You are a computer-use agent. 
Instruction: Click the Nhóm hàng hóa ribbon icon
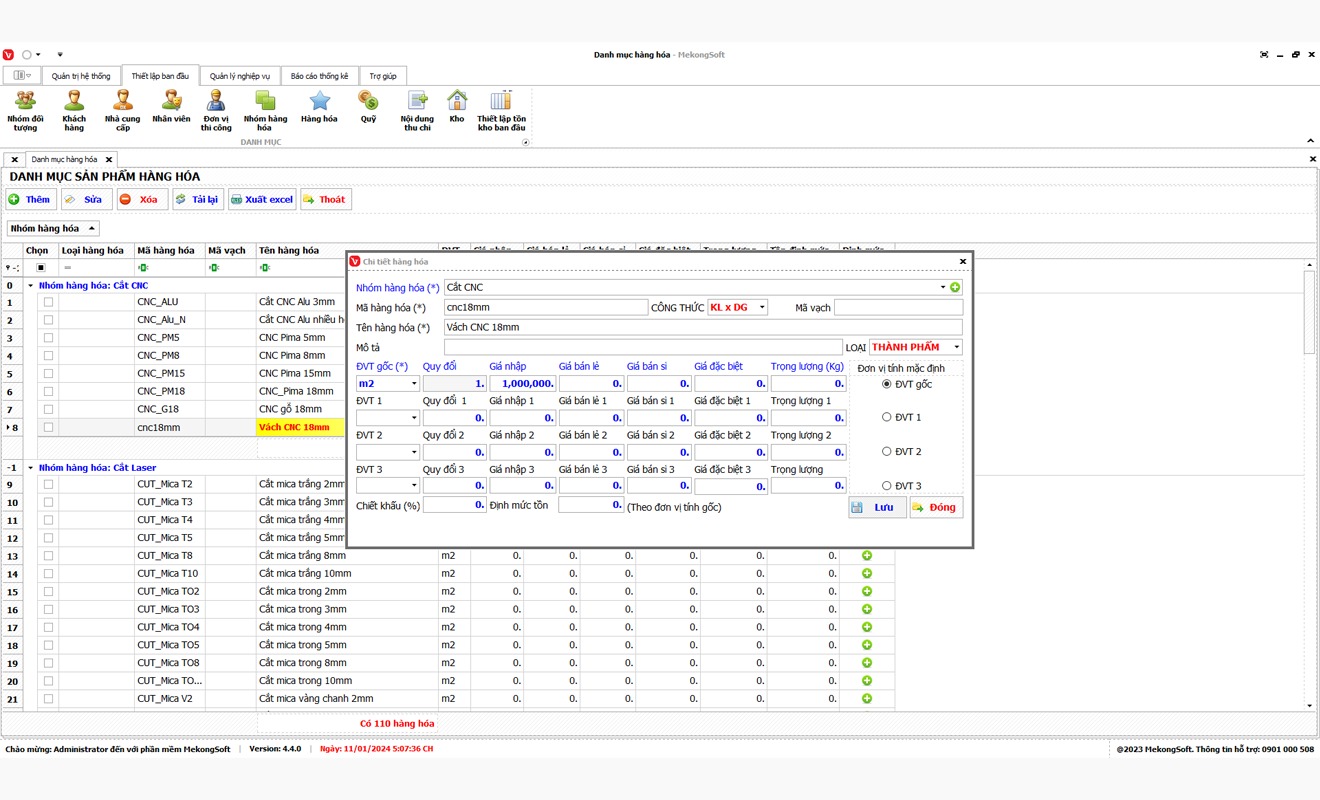[x=265, y=109]
